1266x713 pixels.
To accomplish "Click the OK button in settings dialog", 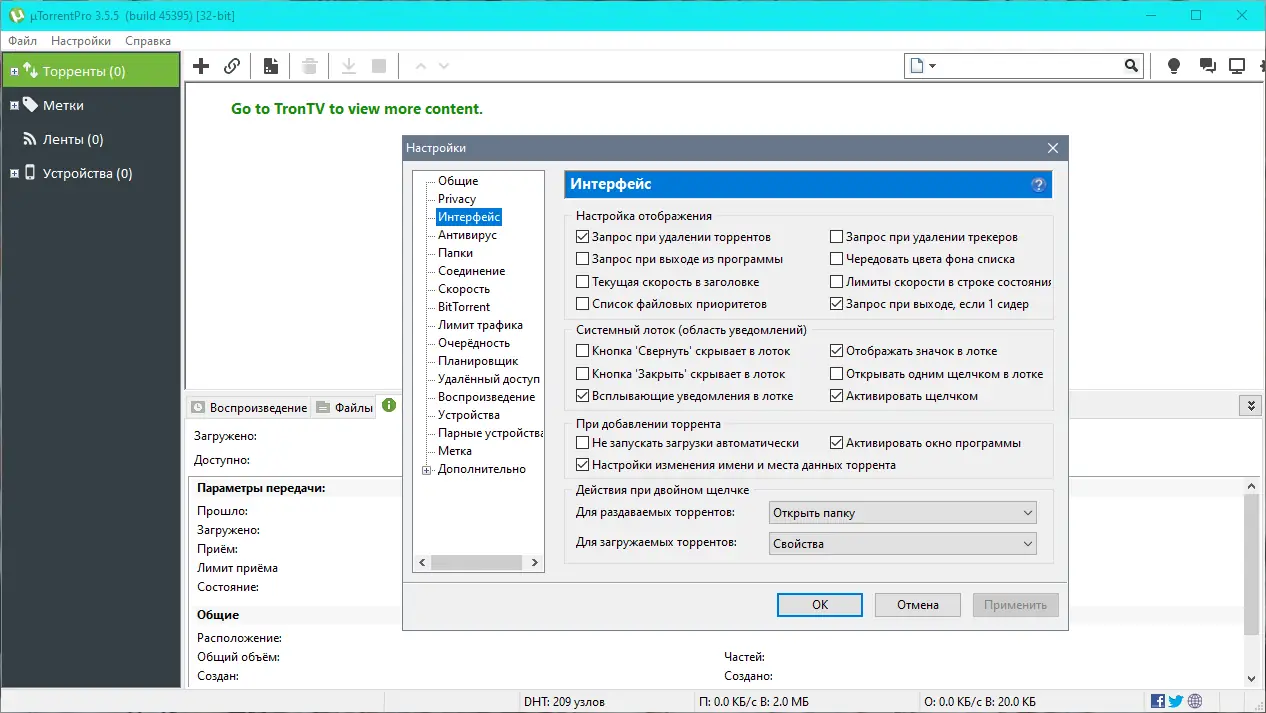I will [x=819, y=604].
